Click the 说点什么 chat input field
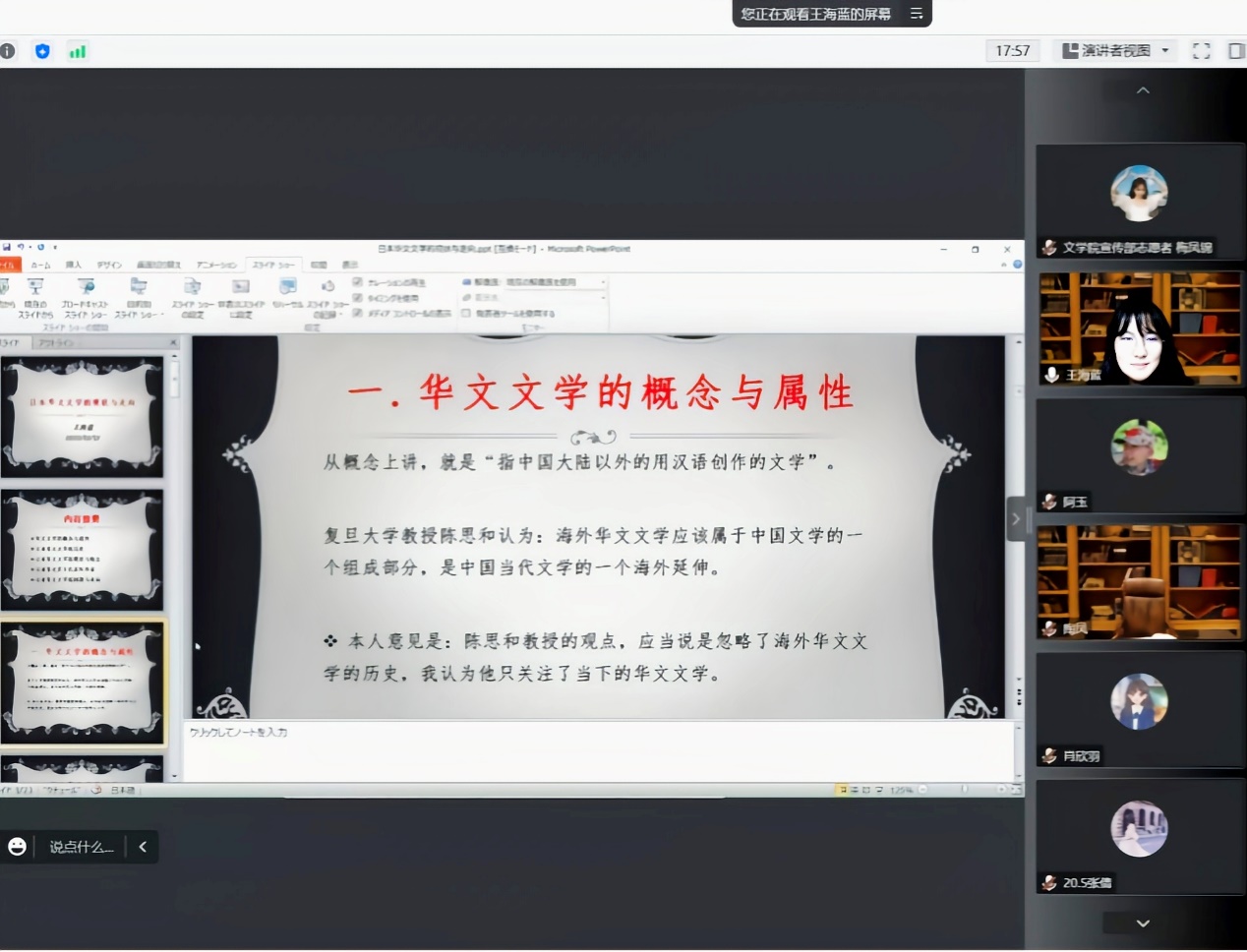 82,847
